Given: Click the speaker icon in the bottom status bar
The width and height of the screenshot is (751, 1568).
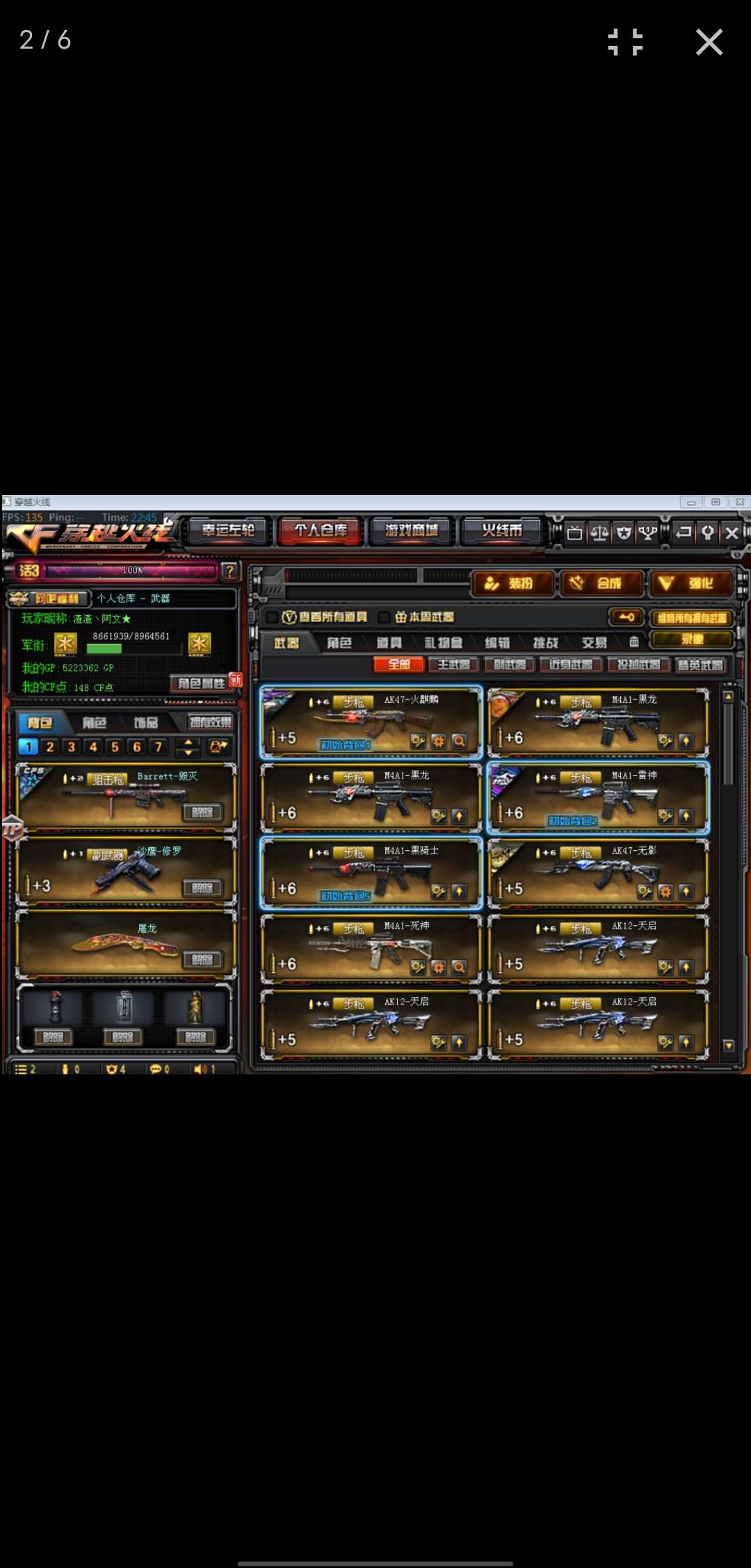Looking at the screenshot, I should (x=200, y=1069).
